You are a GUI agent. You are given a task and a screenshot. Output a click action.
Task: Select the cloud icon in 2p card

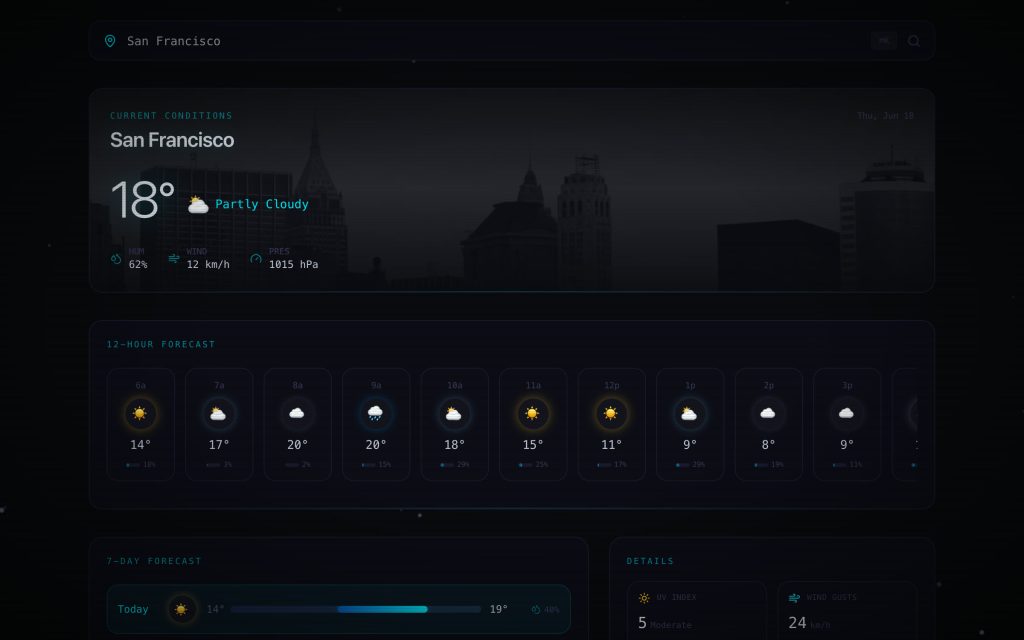coord(768,413)
